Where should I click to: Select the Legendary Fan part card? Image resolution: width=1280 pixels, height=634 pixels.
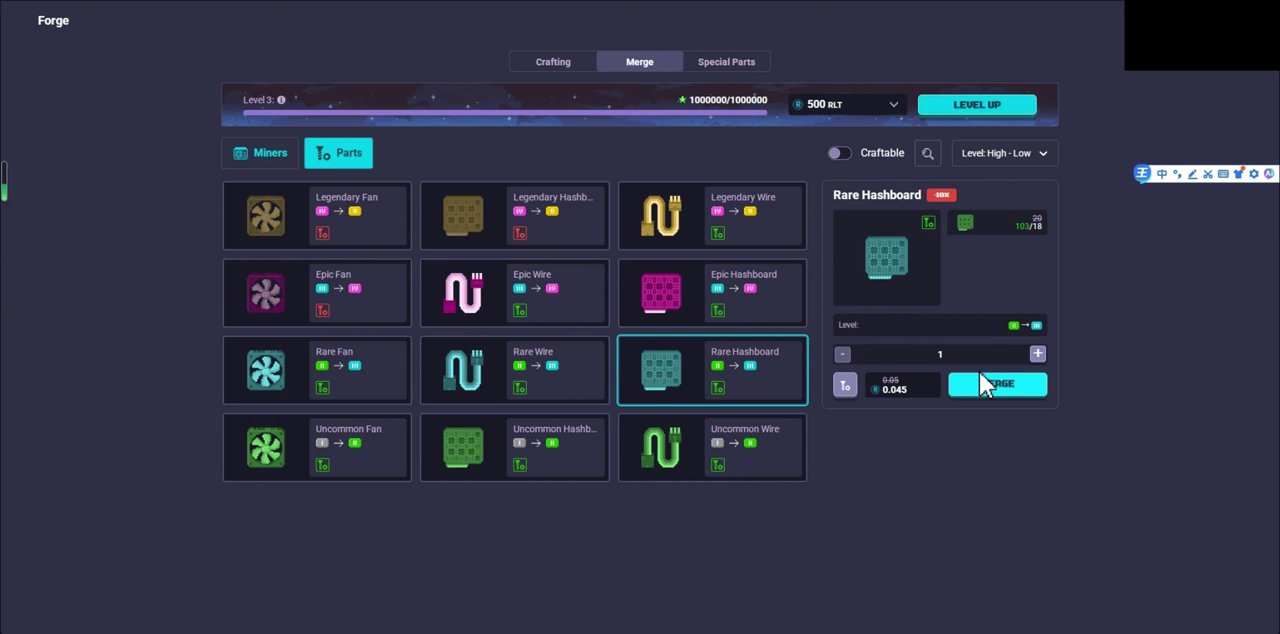point(317,215)
